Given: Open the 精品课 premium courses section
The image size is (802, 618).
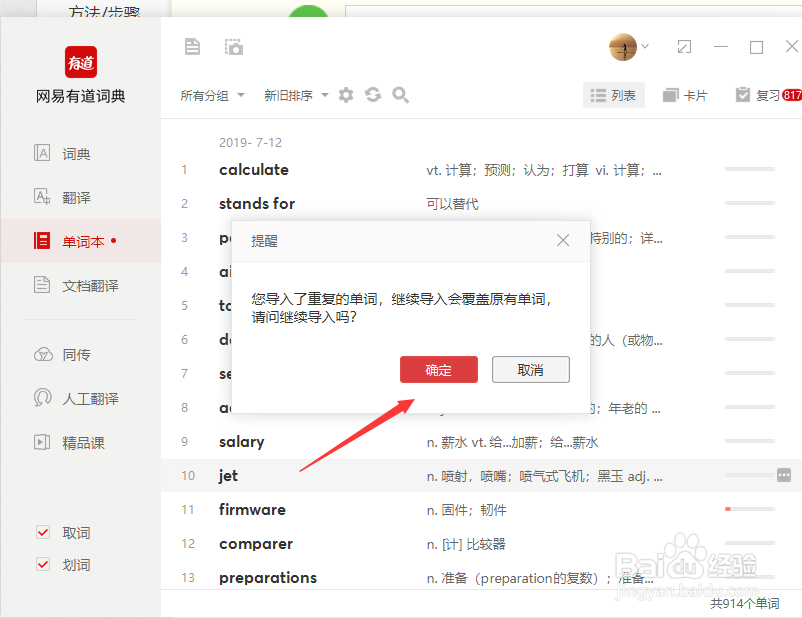Looking at the screenshot, I should coord(60,442).
